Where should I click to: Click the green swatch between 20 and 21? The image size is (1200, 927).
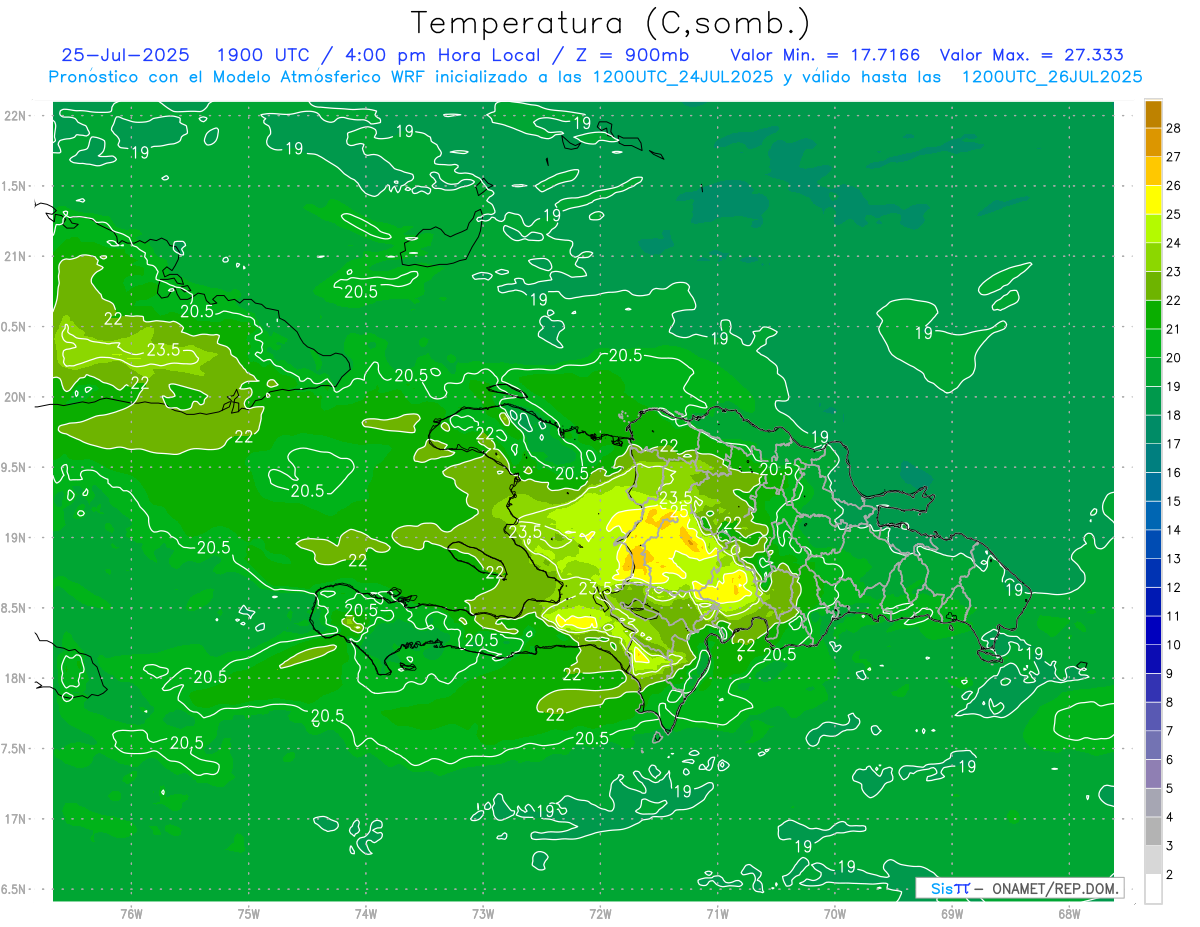point(1153,343)
